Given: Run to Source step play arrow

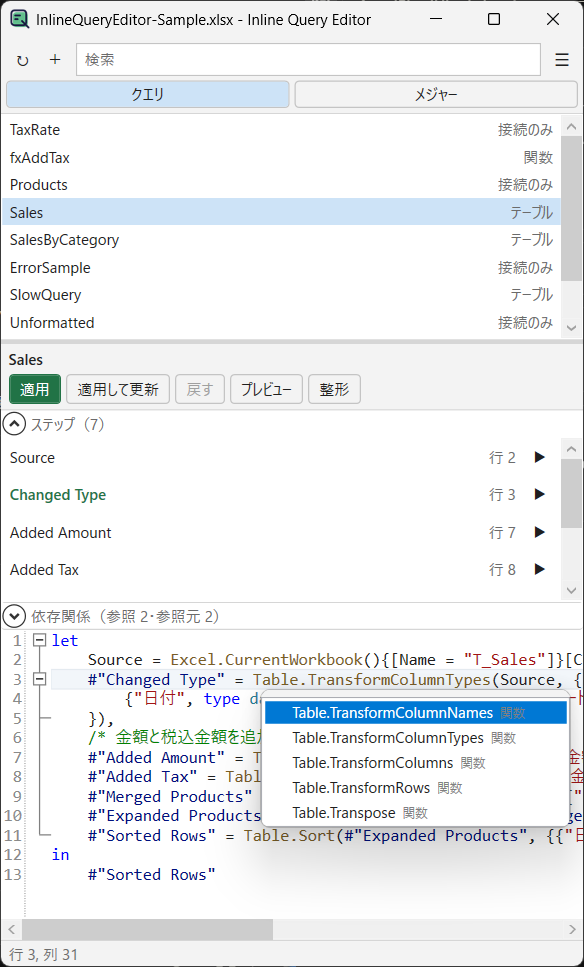Looking at the screenshot, I should coord(540,458).
